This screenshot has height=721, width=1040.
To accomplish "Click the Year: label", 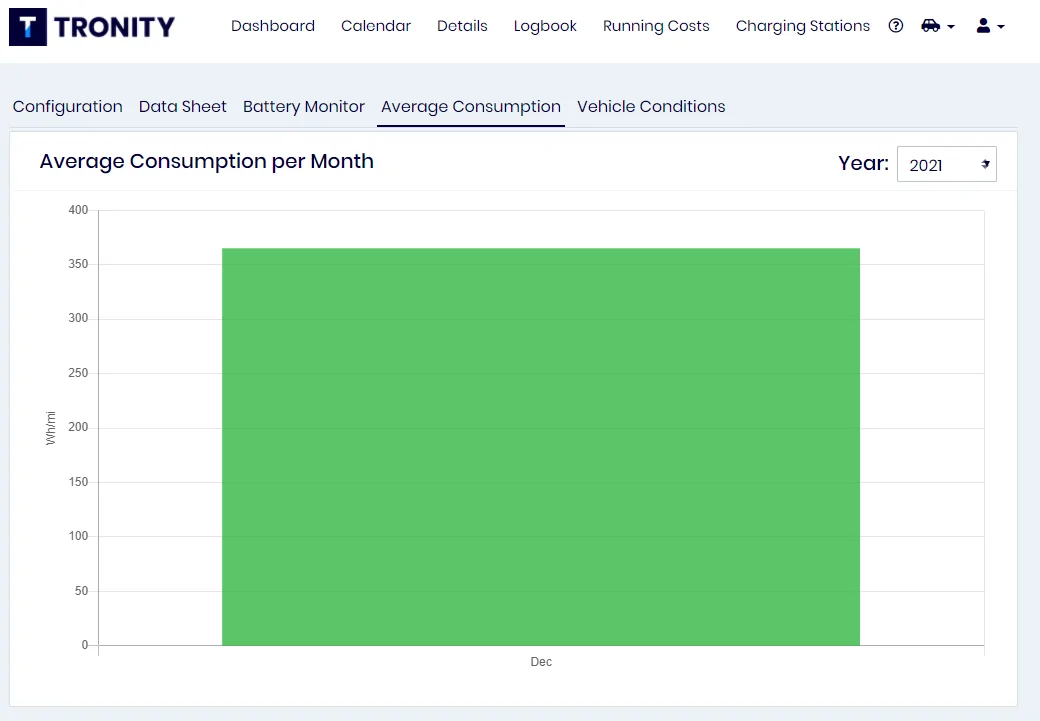I will point(863,163).
